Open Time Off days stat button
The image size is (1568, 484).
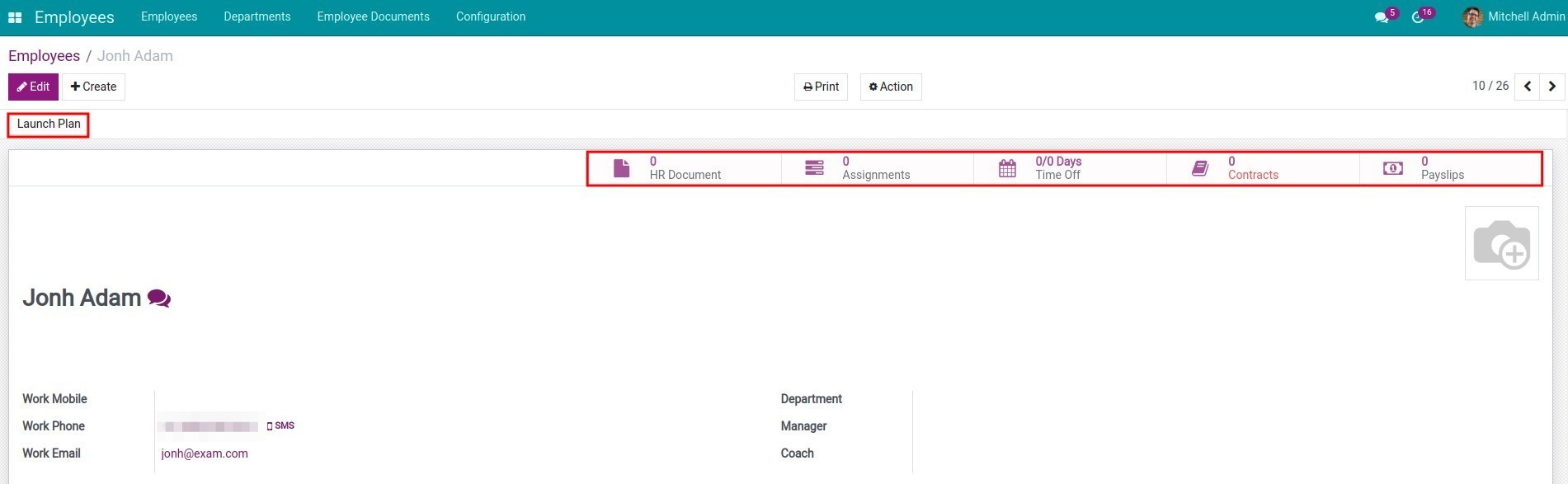pyautogui.click(x=1070, y=168)
